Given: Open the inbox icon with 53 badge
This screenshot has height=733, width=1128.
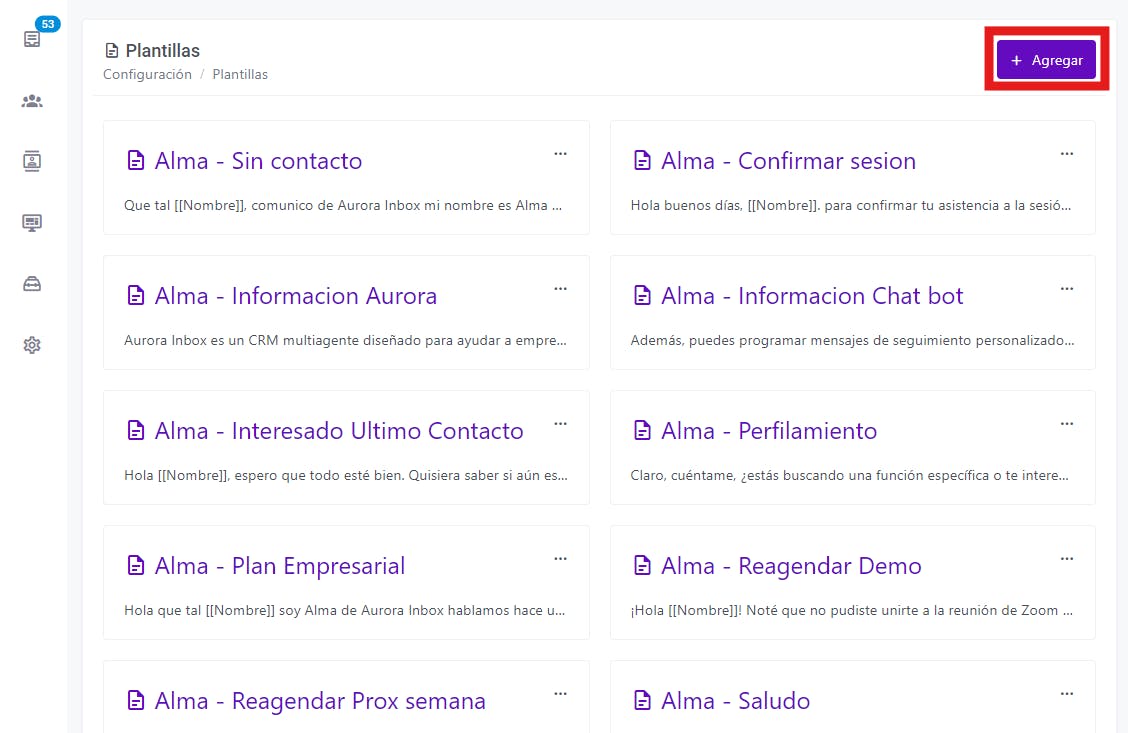Looking at the screenshot, I should tap(32, 40).
